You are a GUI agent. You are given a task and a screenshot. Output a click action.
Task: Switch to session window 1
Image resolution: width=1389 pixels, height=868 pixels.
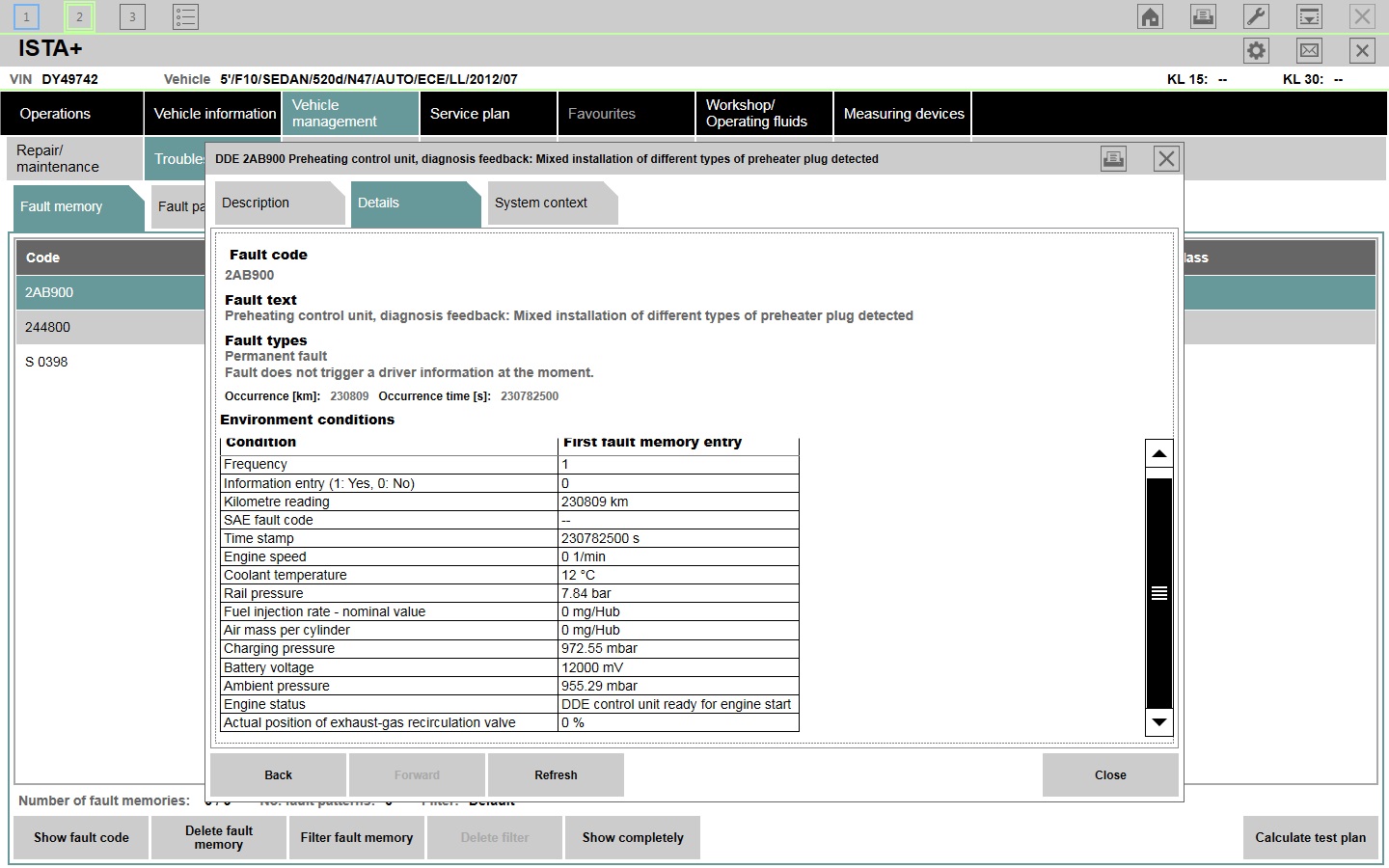26,16
